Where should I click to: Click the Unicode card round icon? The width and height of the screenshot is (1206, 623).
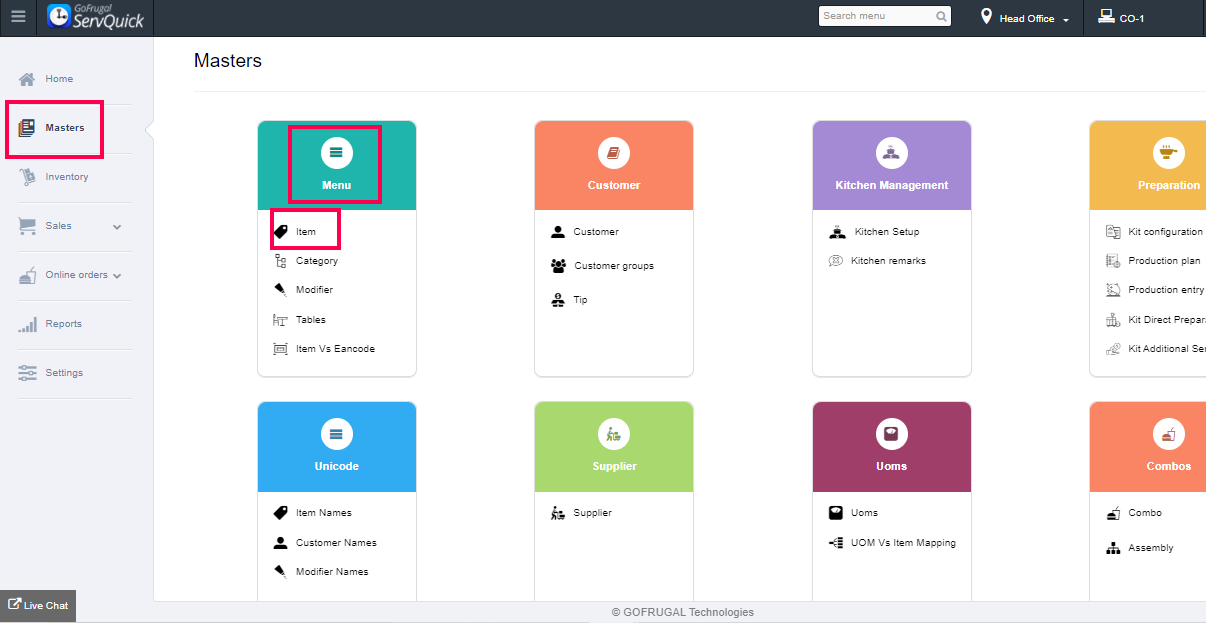tap(336, 434)
